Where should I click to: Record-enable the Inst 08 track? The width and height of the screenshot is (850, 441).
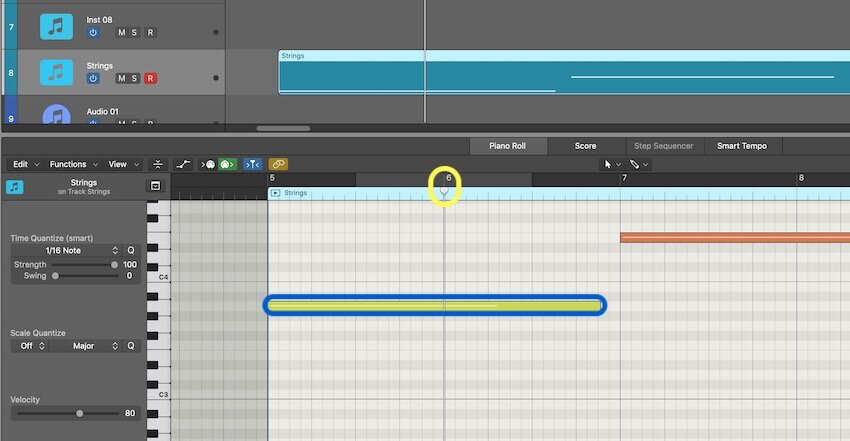coord(150,33)
